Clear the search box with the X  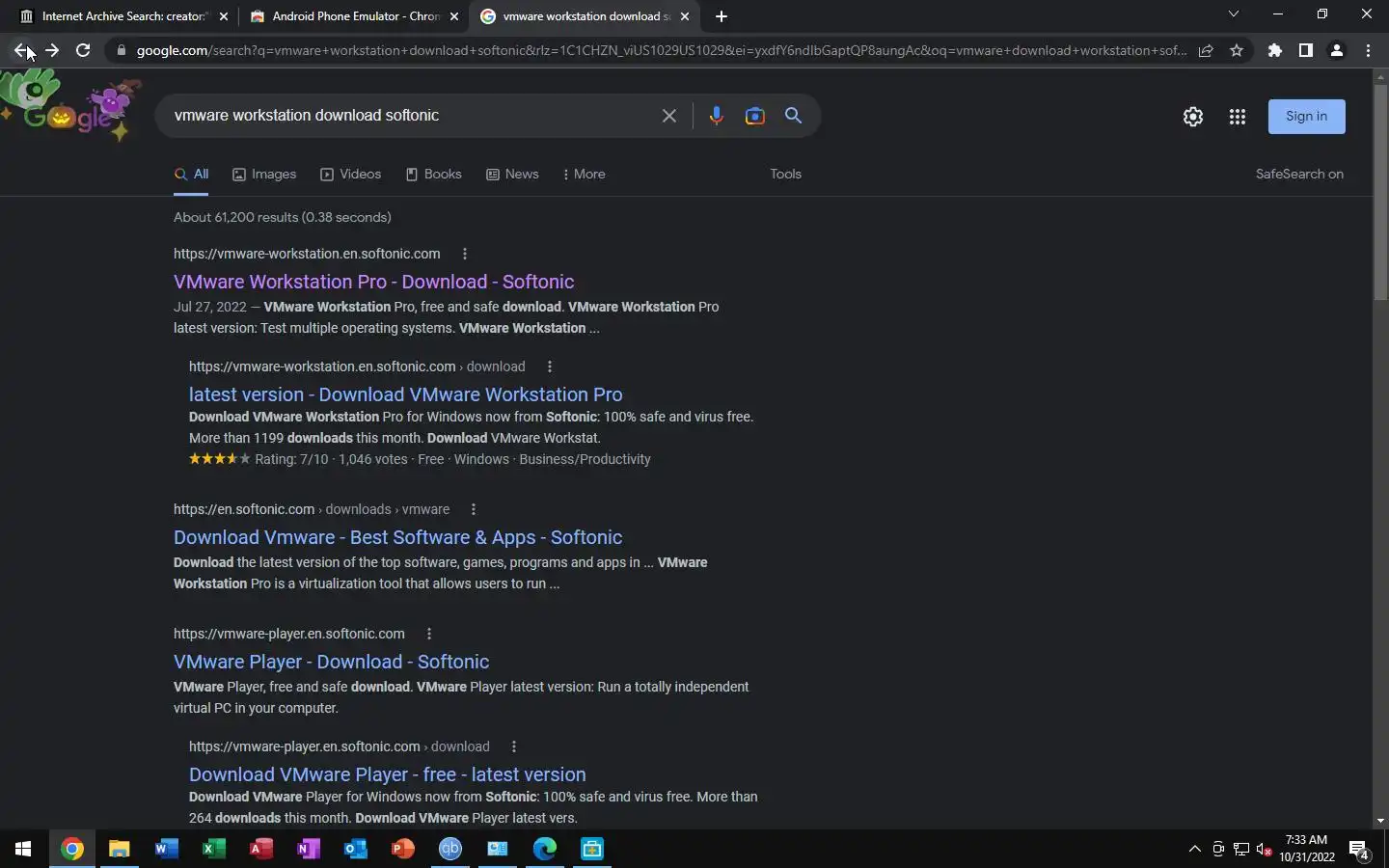(669, 116)
